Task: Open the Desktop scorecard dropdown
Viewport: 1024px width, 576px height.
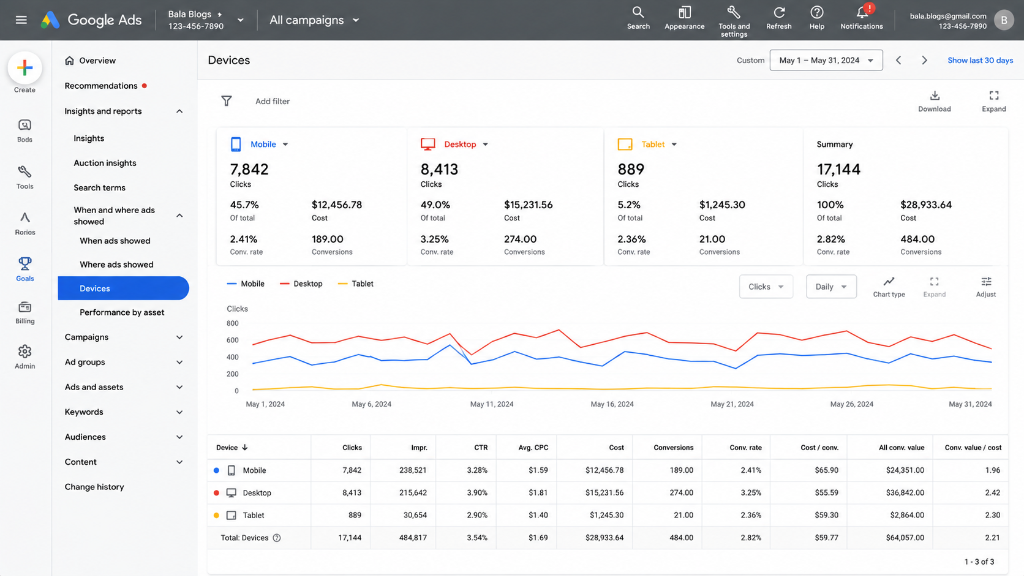Action: click(x=485, y=144)
